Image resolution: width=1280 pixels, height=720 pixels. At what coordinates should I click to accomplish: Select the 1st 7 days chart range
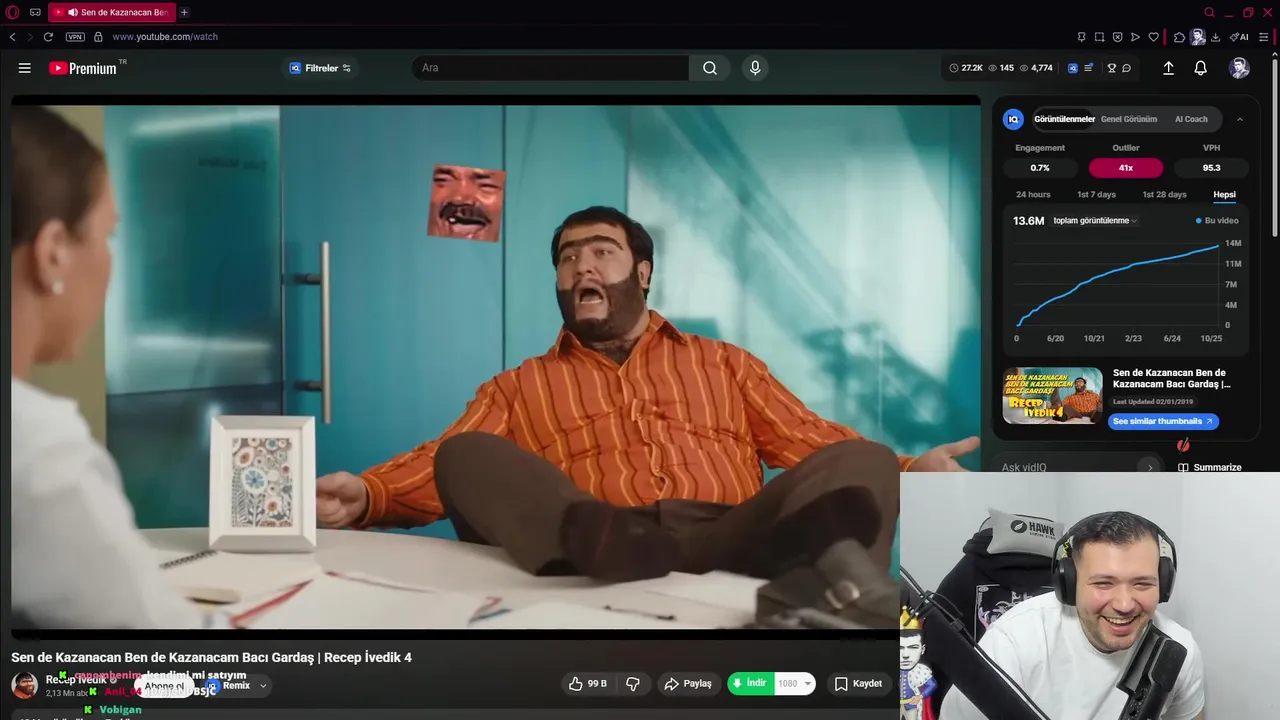[x=1096, y=194]
